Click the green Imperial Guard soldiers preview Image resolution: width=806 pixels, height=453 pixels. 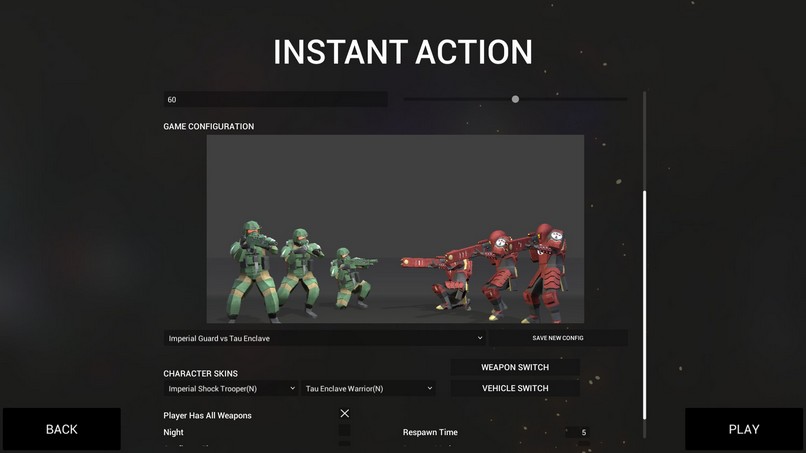[299, 271]
